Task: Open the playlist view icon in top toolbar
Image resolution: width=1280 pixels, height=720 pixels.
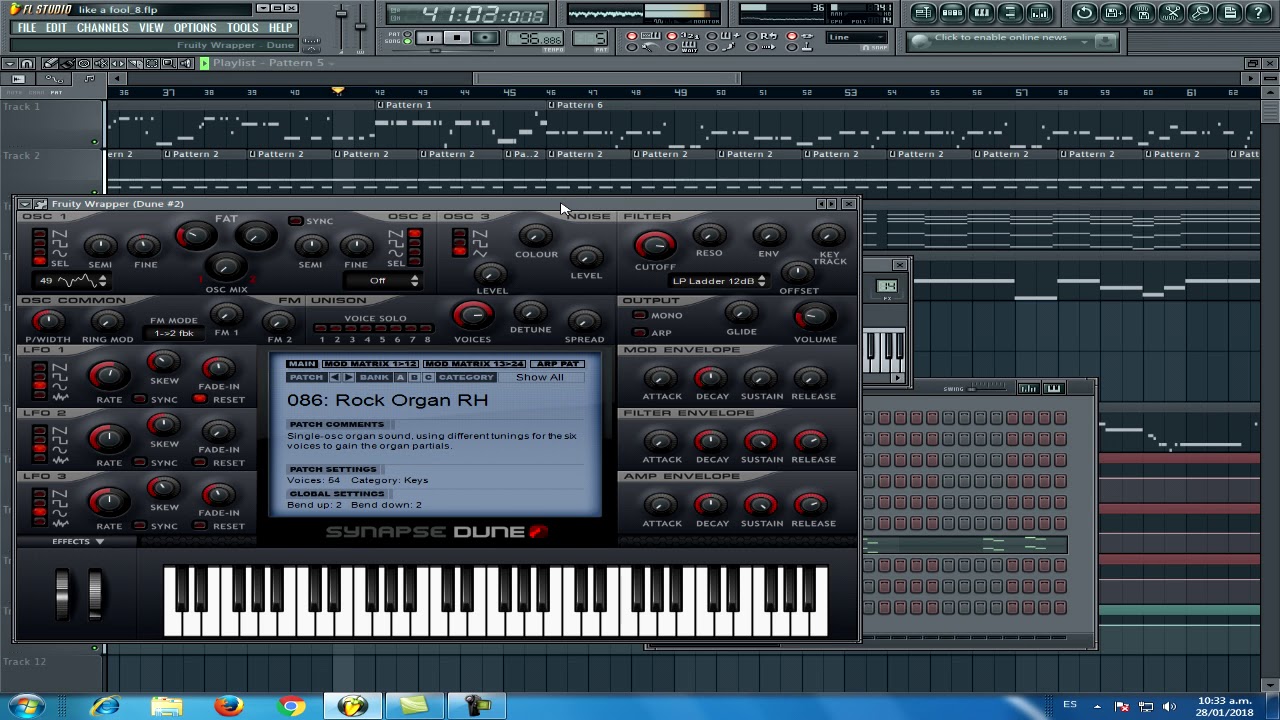Action: (x=923, y=13)
